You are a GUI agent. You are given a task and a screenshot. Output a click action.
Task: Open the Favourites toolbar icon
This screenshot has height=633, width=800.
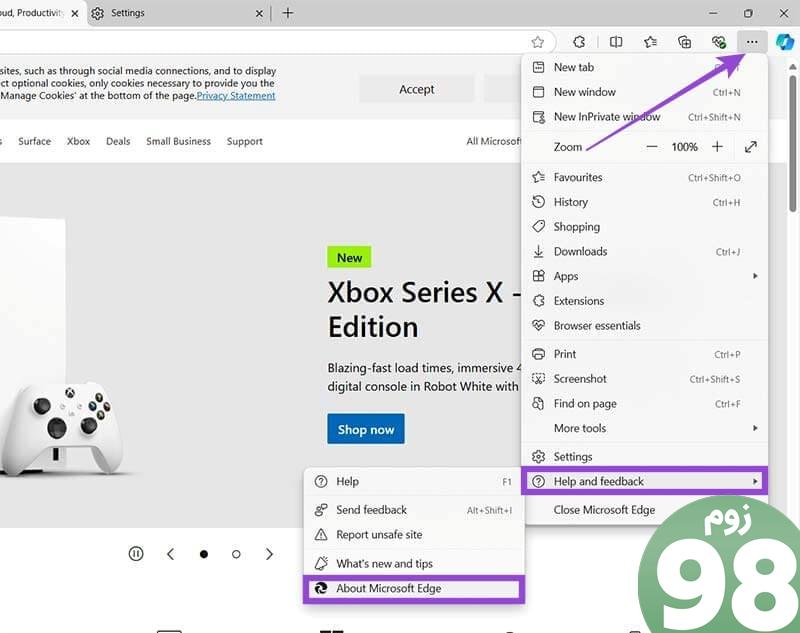[650, 42]
